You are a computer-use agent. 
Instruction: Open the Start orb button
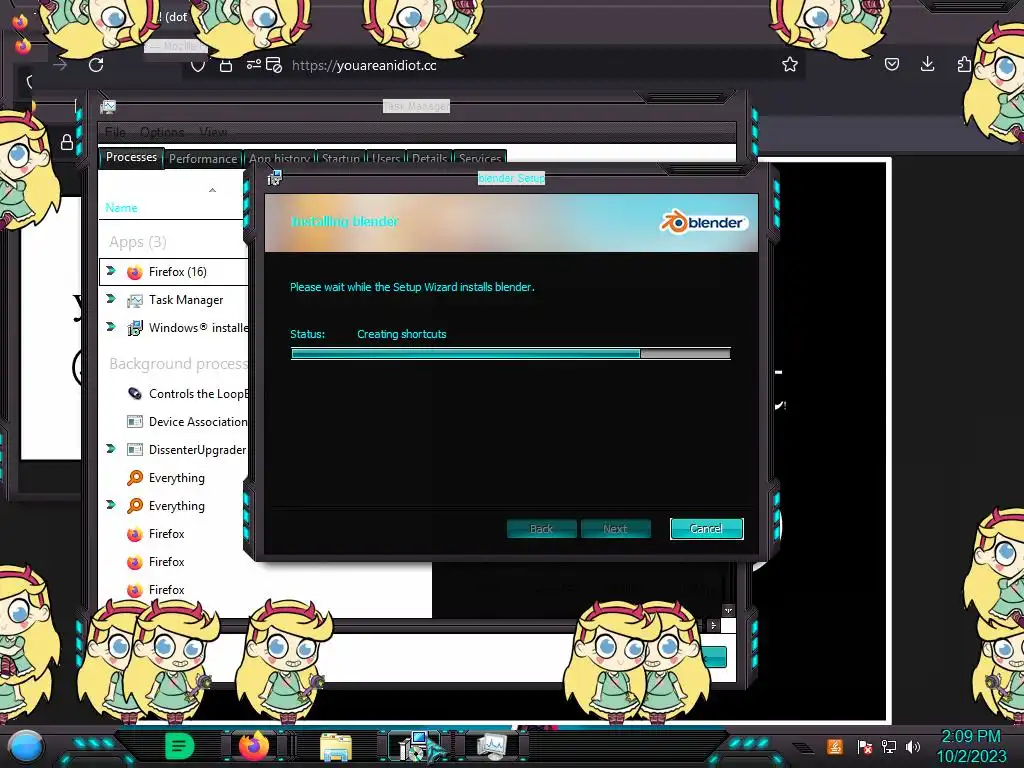(x=26, y=746)
